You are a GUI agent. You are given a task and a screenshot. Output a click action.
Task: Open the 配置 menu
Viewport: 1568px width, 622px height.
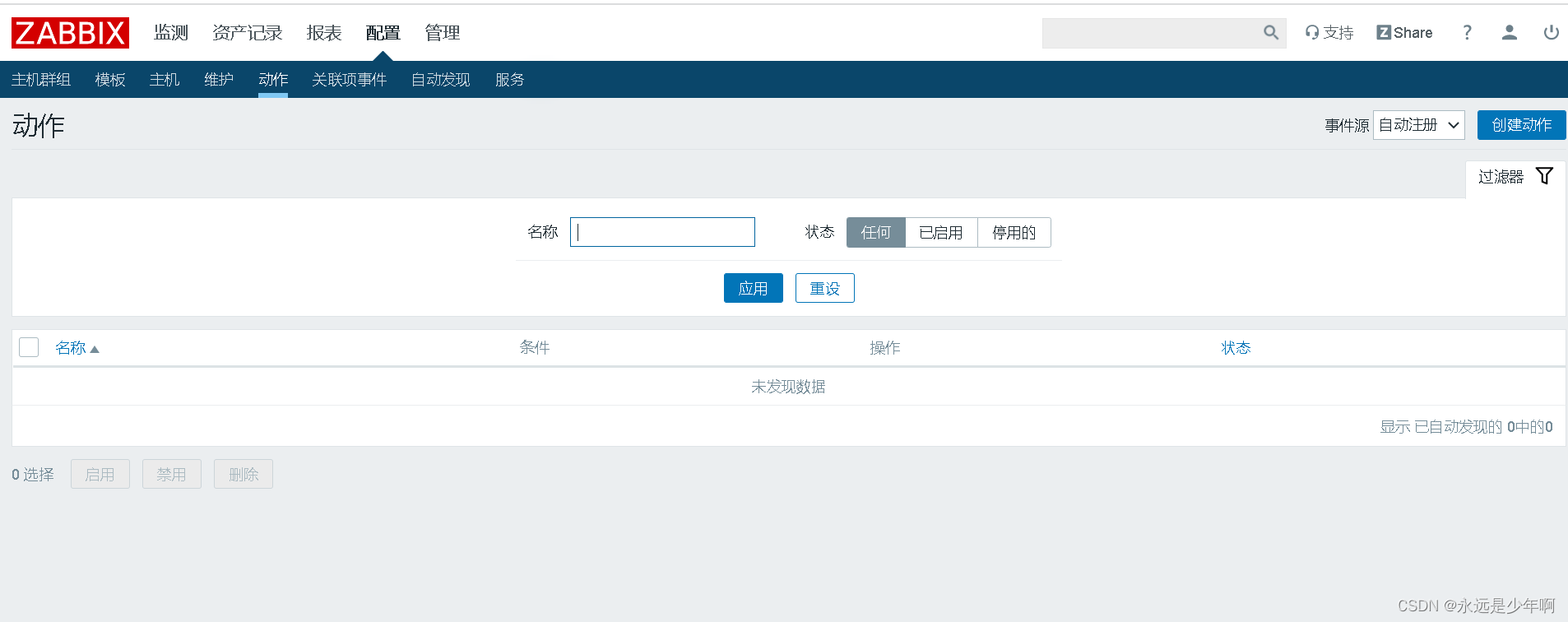tap(383, 33)
